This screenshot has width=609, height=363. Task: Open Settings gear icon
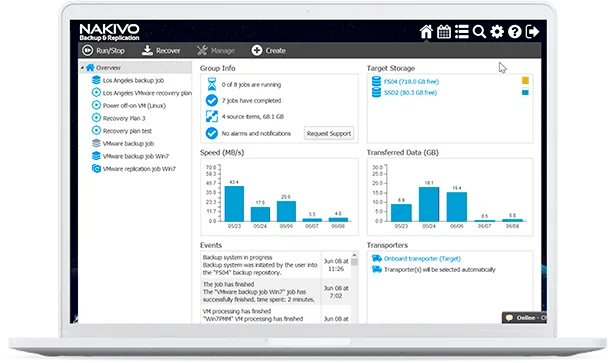click(497, 31)
